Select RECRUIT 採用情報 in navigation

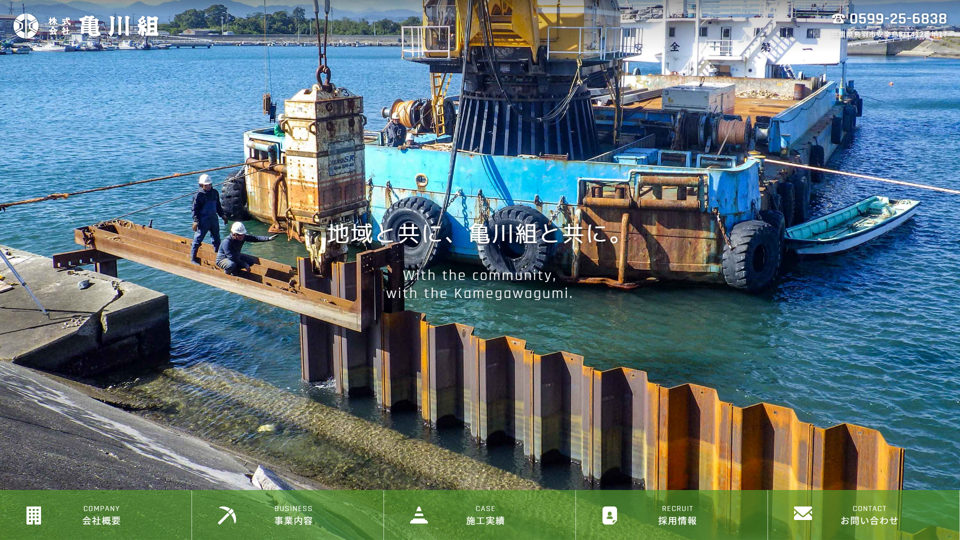677,515
